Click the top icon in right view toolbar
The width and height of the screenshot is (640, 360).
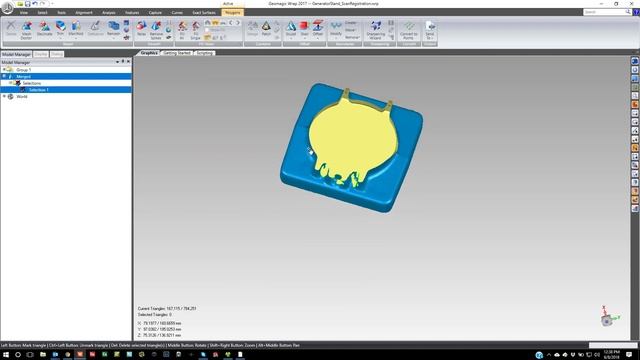[635, 61]
